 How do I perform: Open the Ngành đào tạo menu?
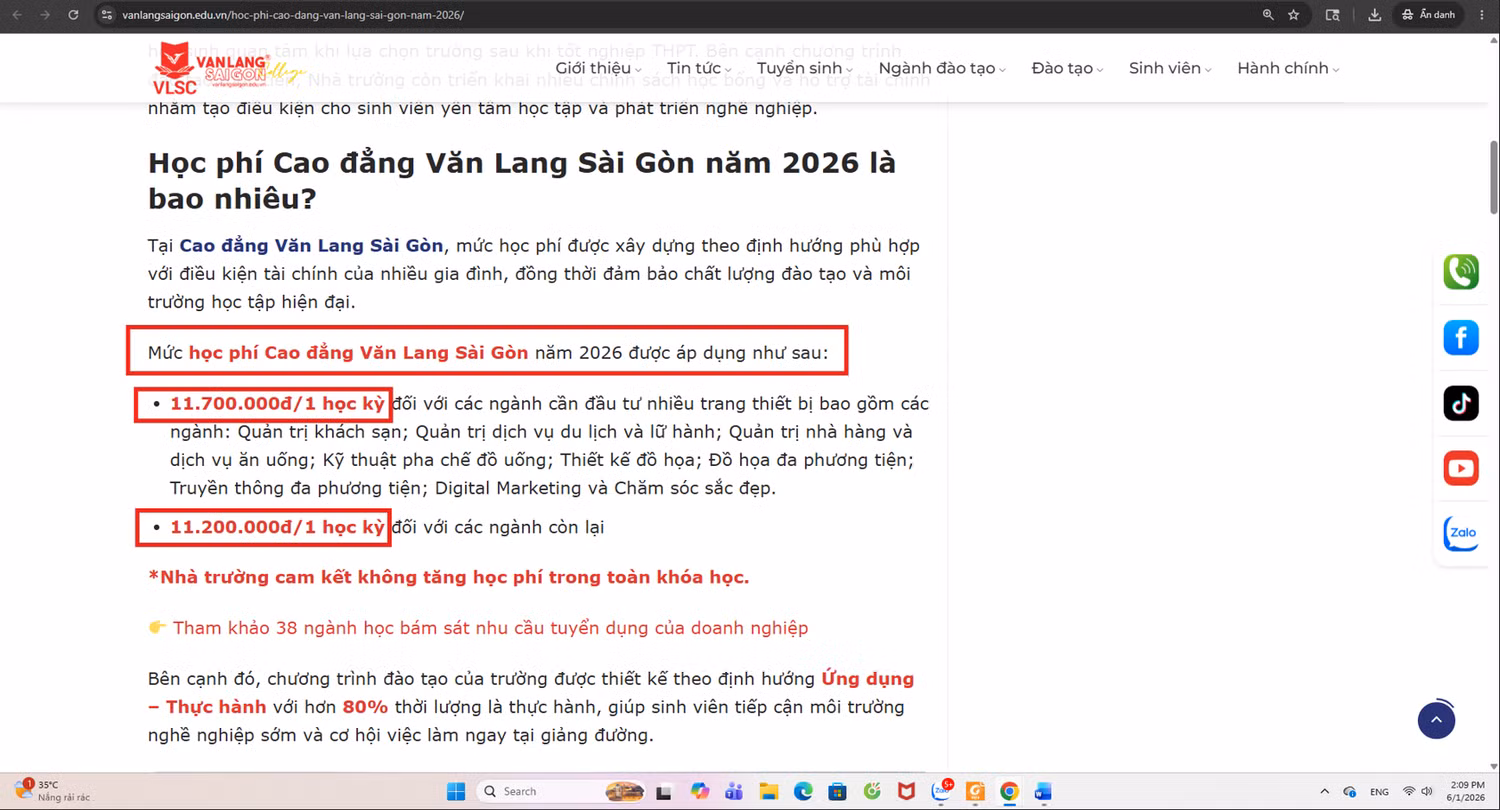[x=937, y=68]
